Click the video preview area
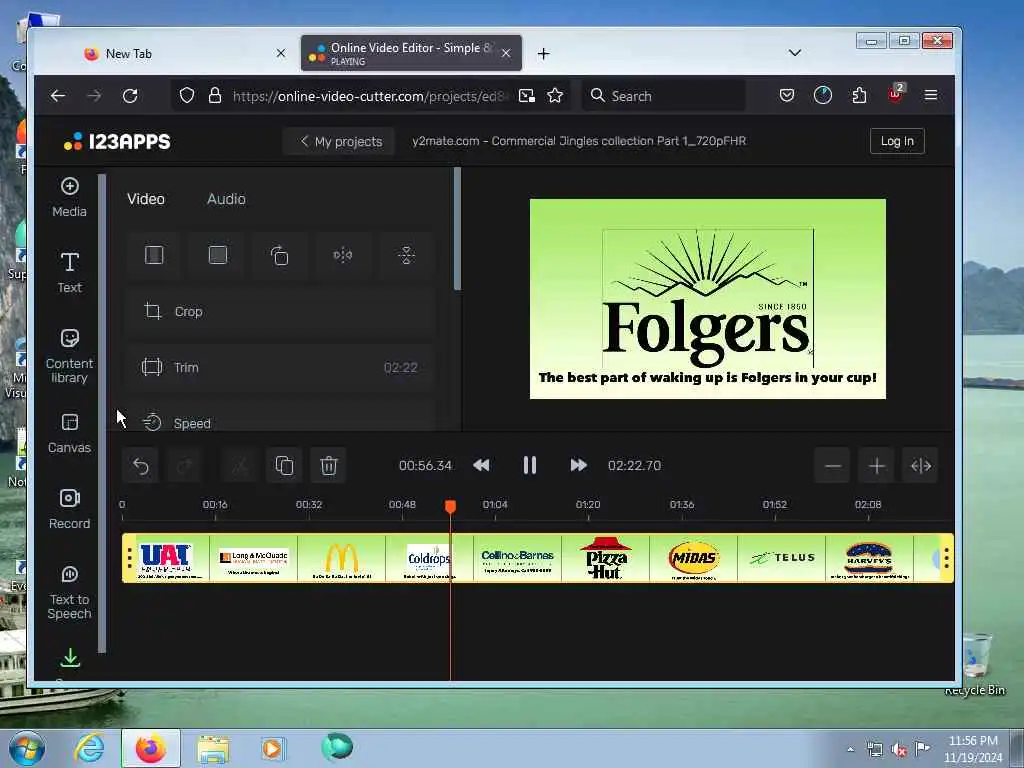The width and height of the screenshot is (1024, 768). [708, 299]
